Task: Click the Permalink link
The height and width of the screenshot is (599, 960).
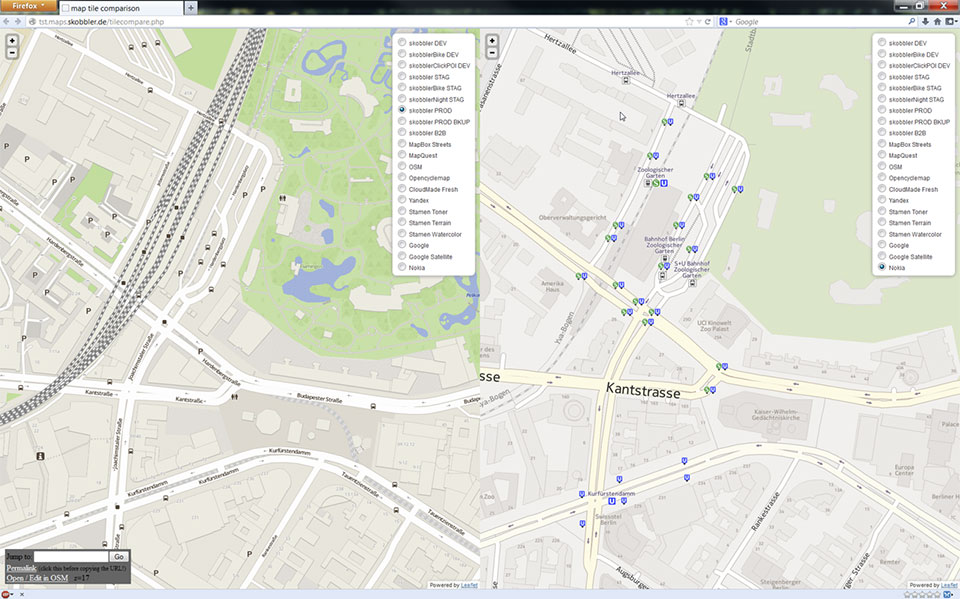Action: tap(21, 567)
